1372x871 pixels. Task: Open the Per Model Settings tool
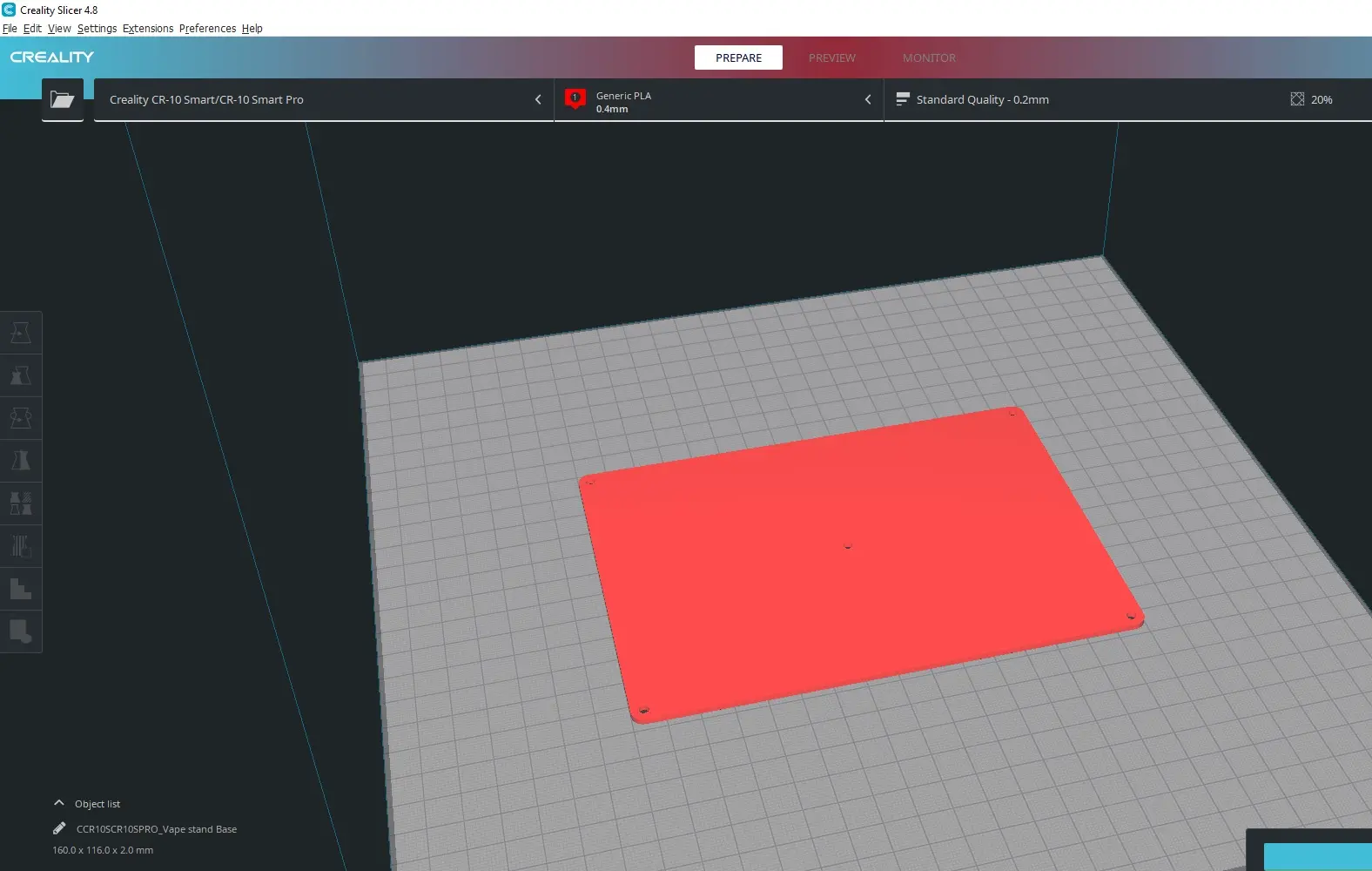pyautogui.click(x=21, y=503)
